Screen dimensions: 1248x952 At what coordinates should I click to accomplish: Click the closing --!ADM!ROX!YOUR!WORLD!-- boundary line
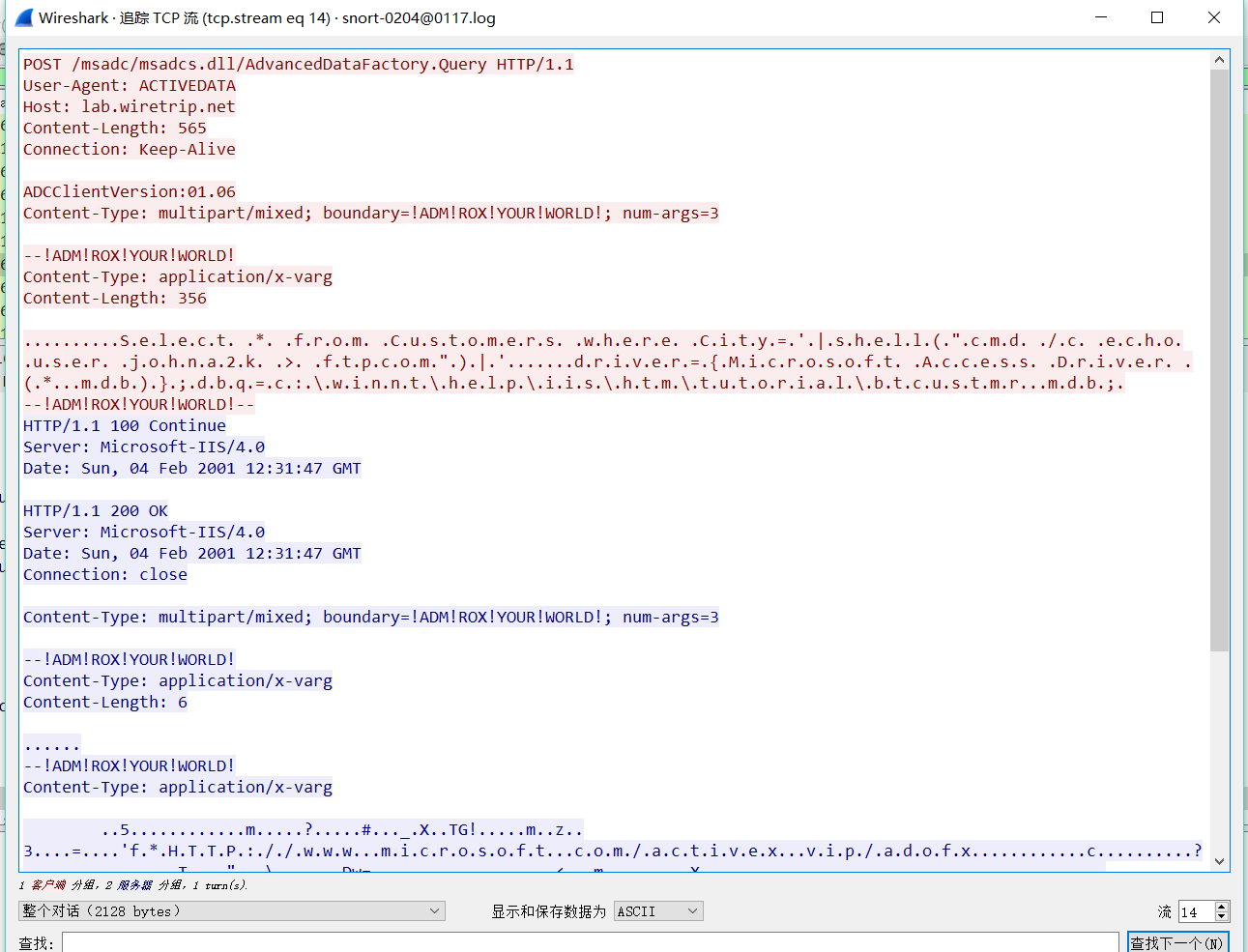[x=139, y=404]
